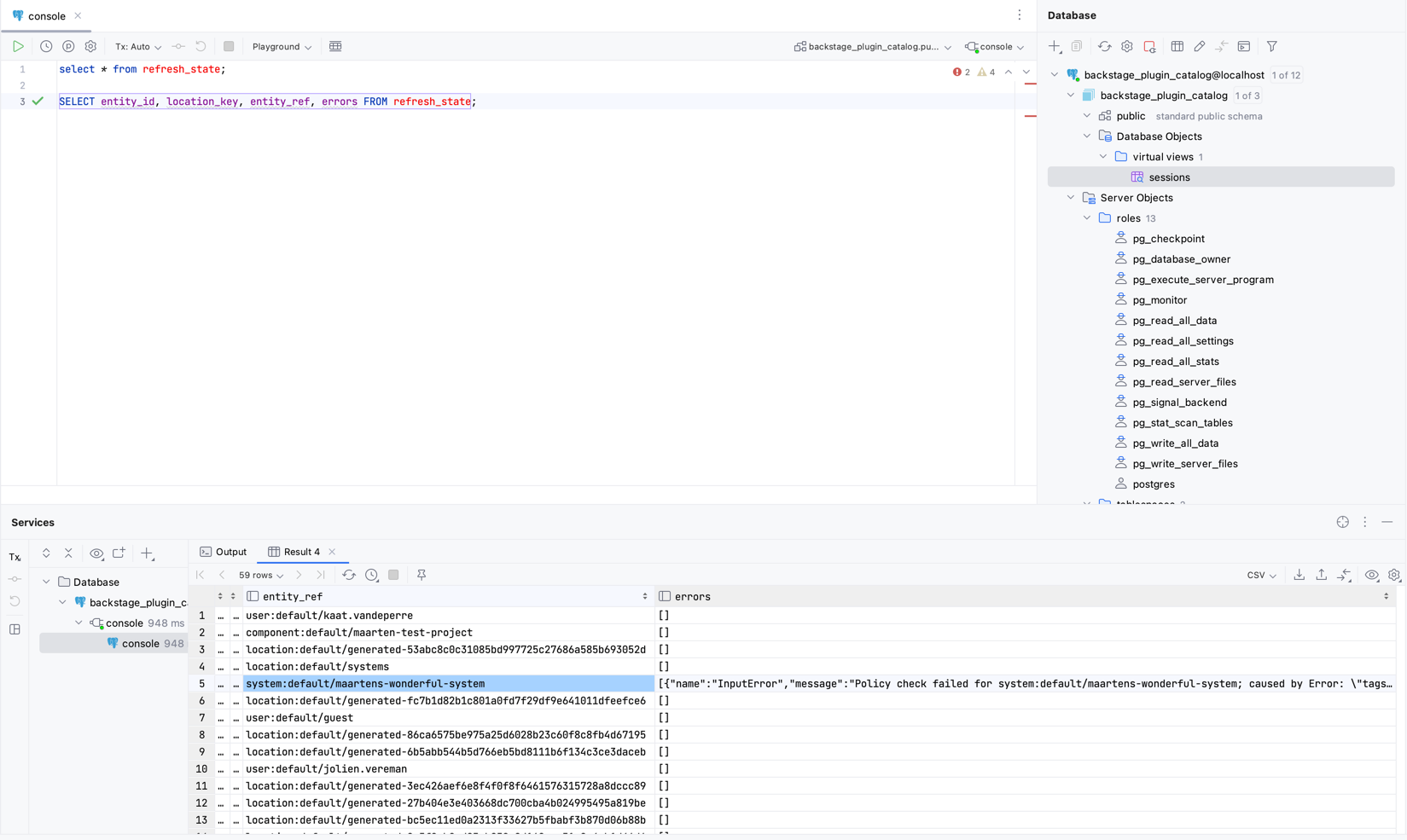1407x840 pixels.
Task: Open the Tx: Auto transaction mode dropdown
Action: coord(138,47)
